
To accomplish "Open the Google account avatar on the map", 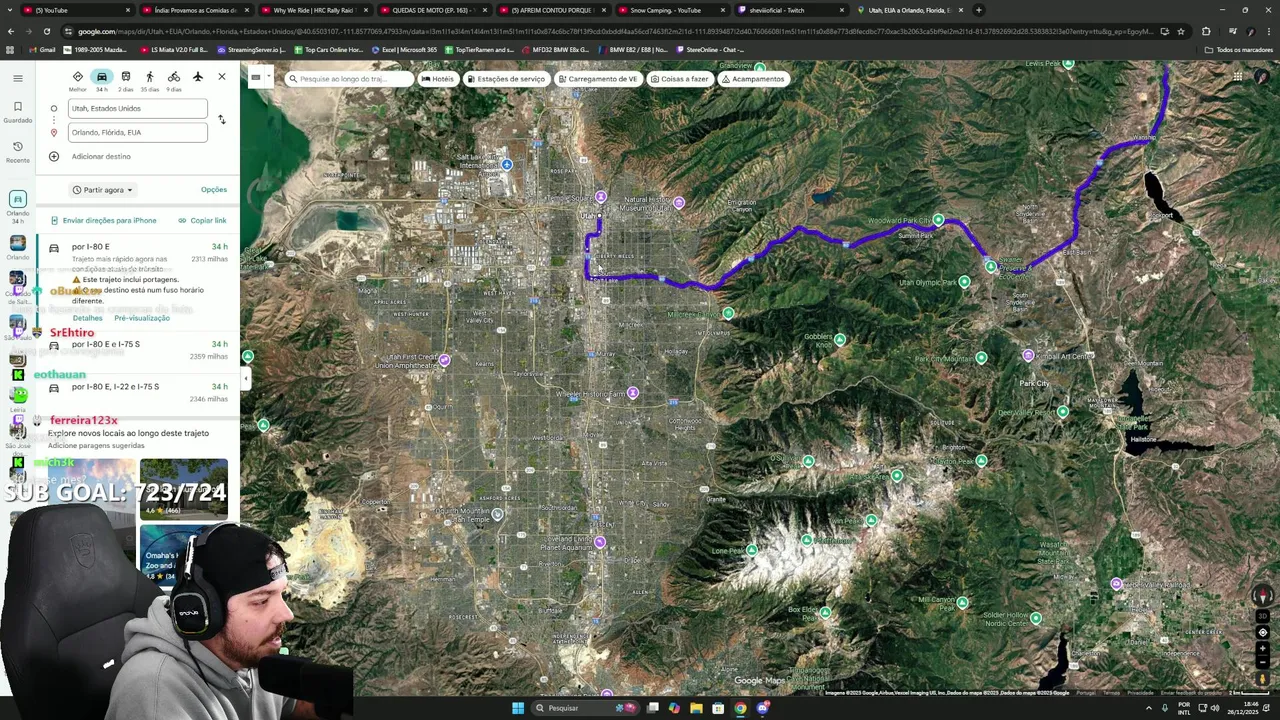I will [1262, 77].
